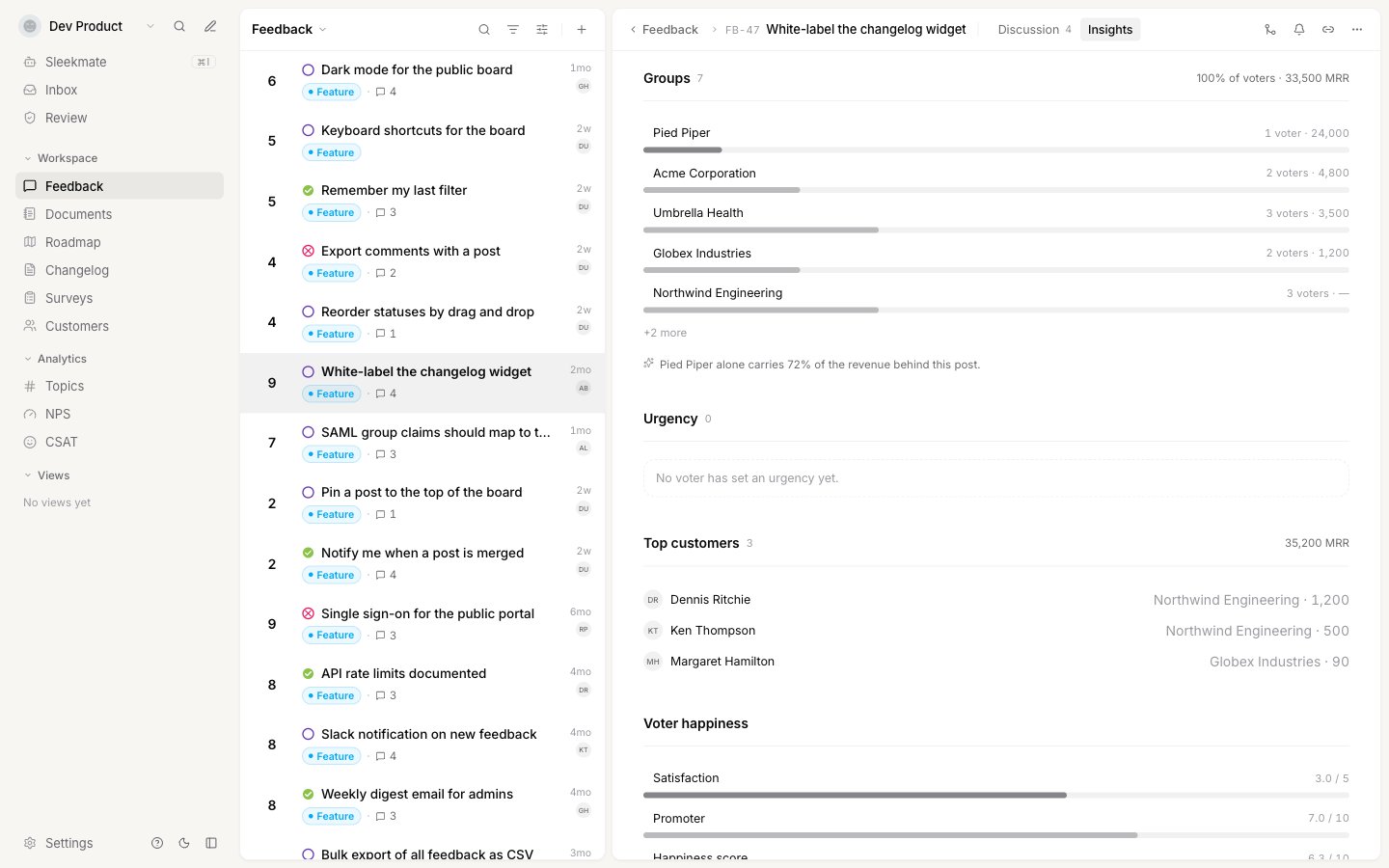Open the CSAT report

pos(120,442)
